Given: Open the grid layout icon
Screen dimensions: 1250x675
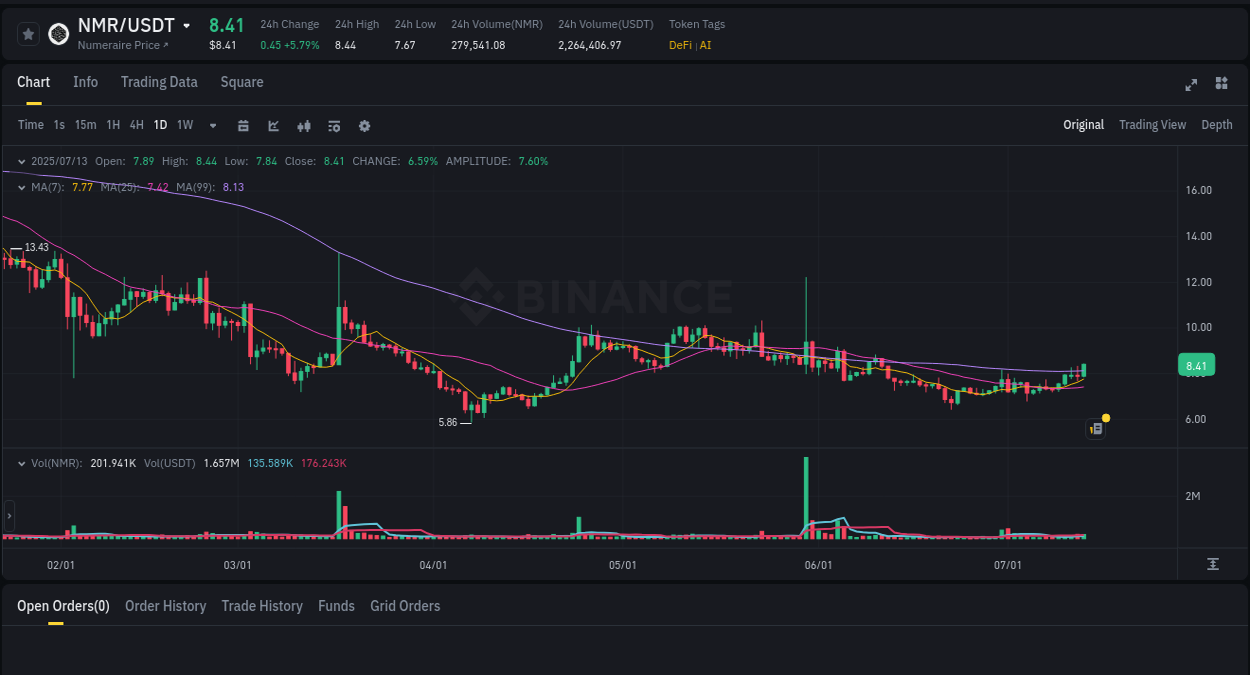Looking at the screenshot, I should tap(1221, 84).
